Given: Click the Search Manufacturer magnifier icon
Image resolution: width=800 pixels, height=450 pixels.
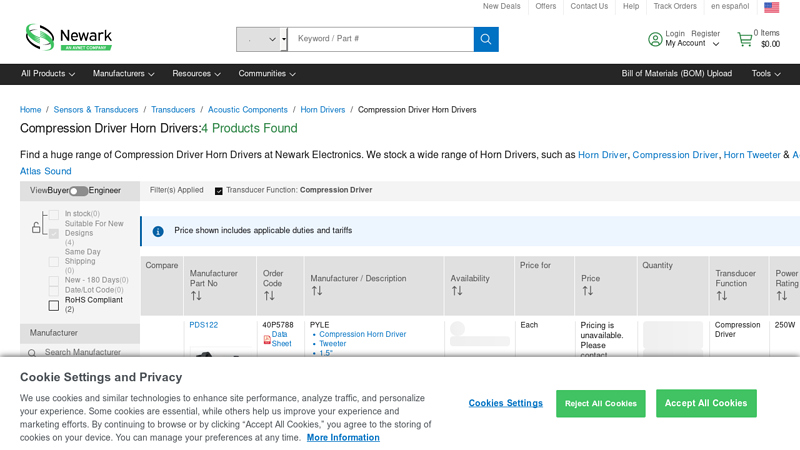Looking at the screenshot, I should tap(32, 353).
